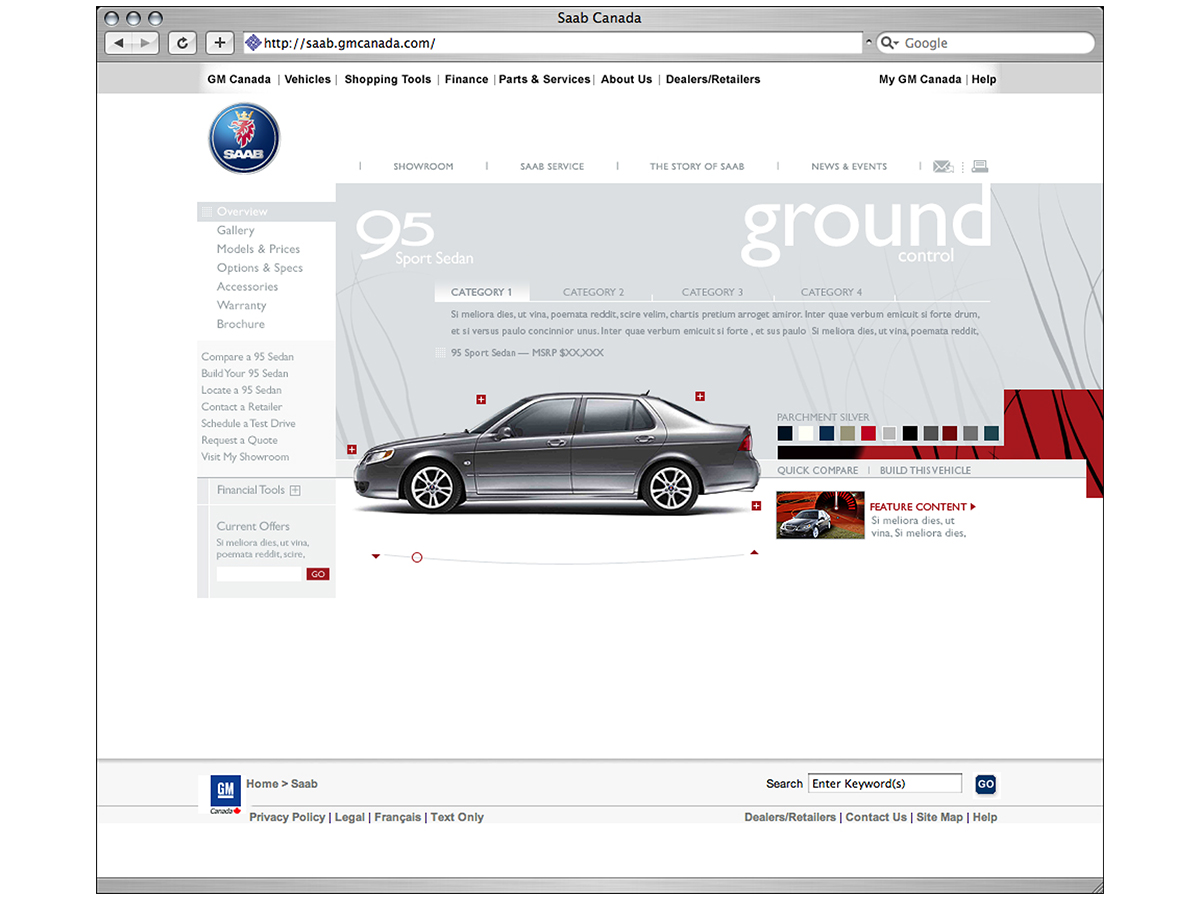
Task: Click My GM Canada in the top bar
Action: point(920,80)
